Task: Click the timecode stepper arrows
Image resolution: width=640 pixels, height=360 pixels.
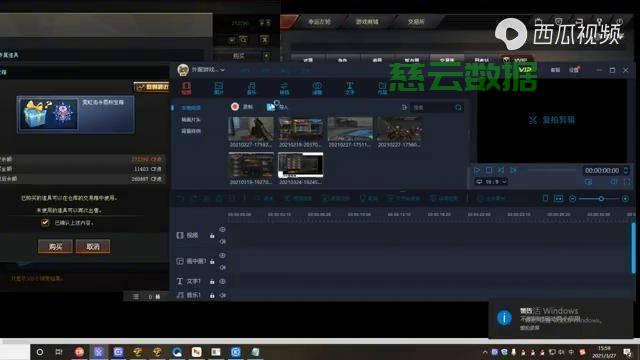Action: (x=626, y=170)
